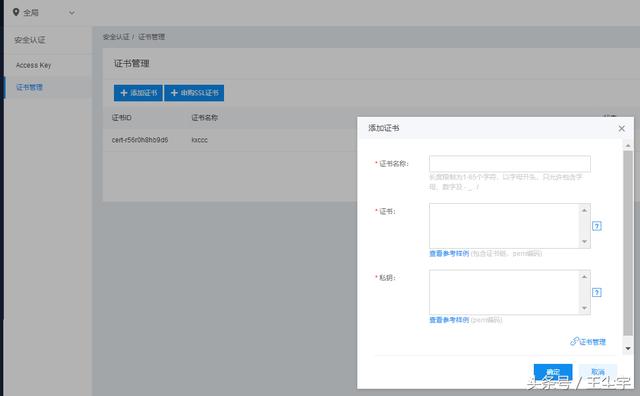This screenshot has width=640, height=396.
Task: Click the dialog vertical scrollbar thumb
Action: 628,243
